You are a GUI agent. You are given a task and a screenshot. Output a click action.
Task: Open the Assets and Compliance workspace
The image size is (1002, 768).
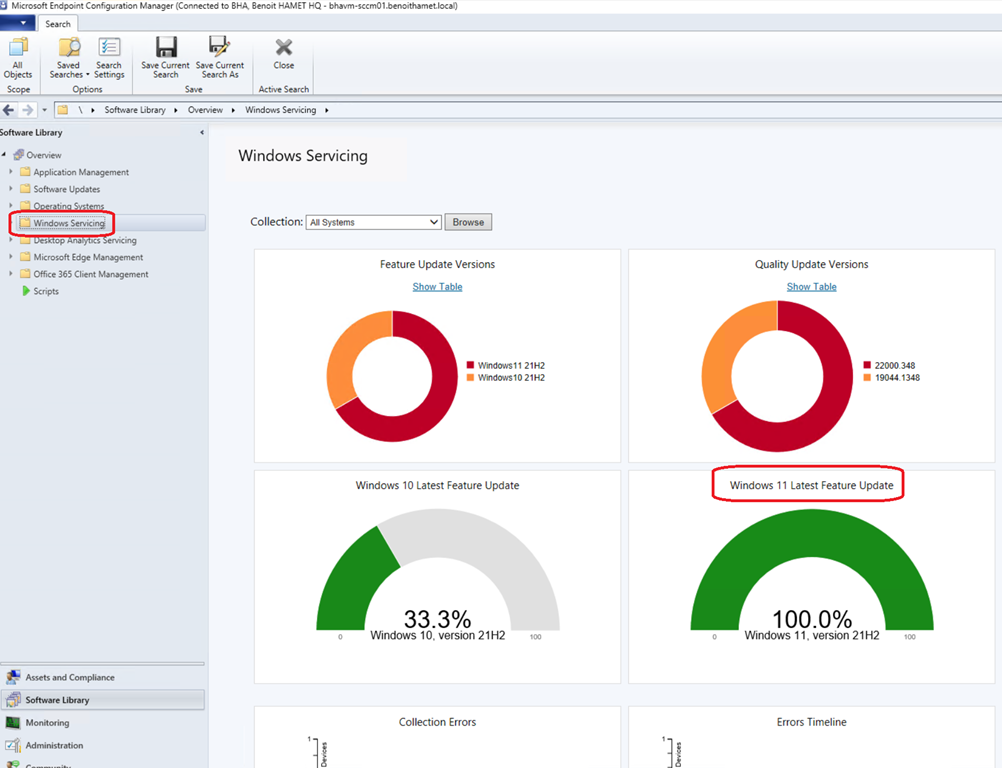69,678
